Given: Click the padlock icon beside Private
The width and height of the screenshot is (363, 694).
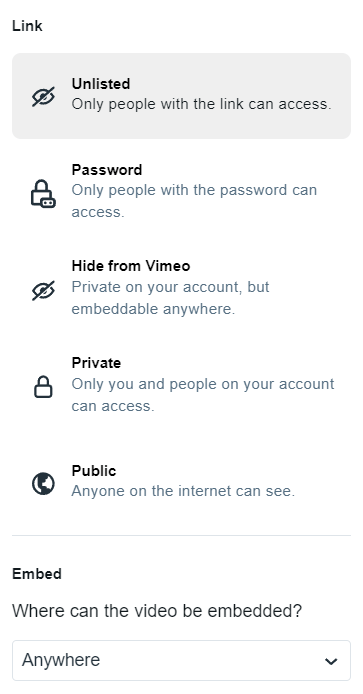Looking at the screenshot, I should click(x=43, y=387).
